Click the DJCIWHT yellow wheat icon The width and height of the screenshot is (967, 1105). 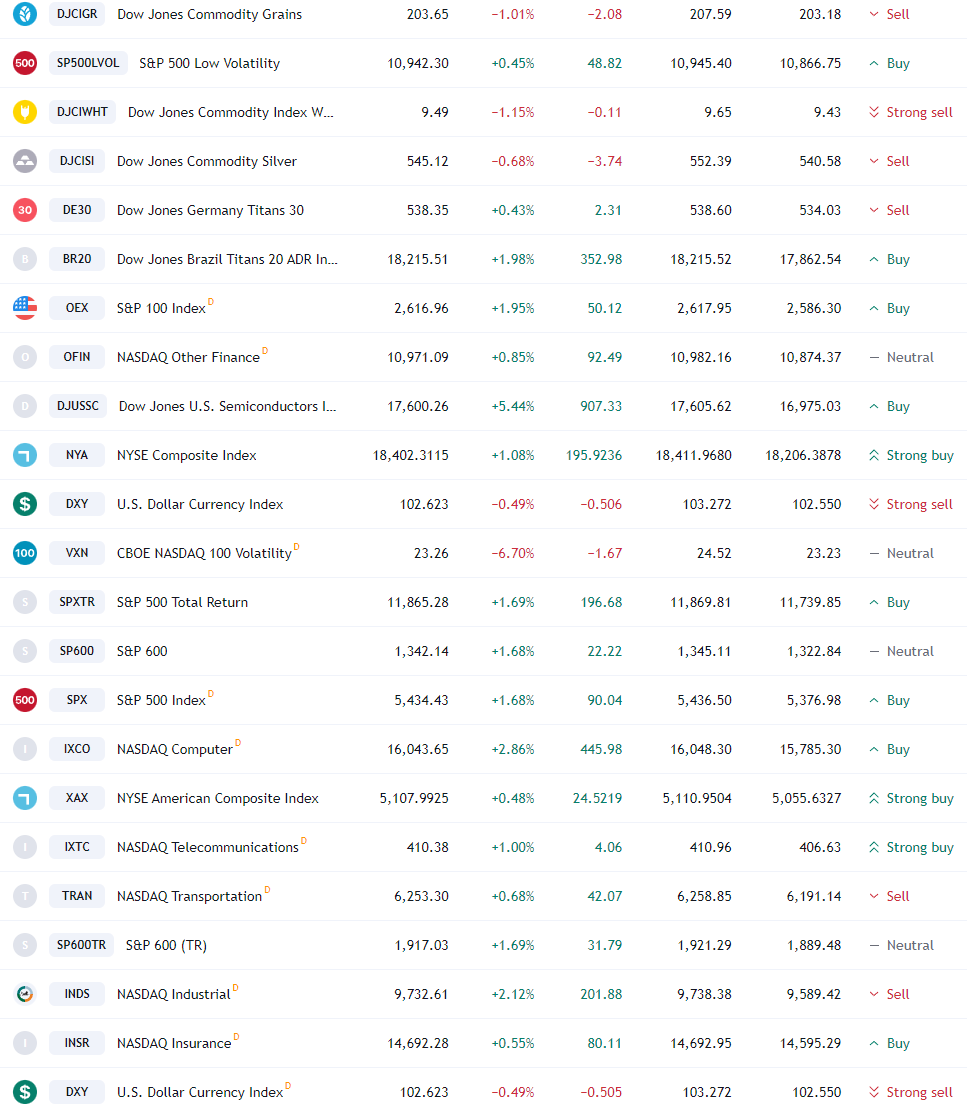(25, 112)
